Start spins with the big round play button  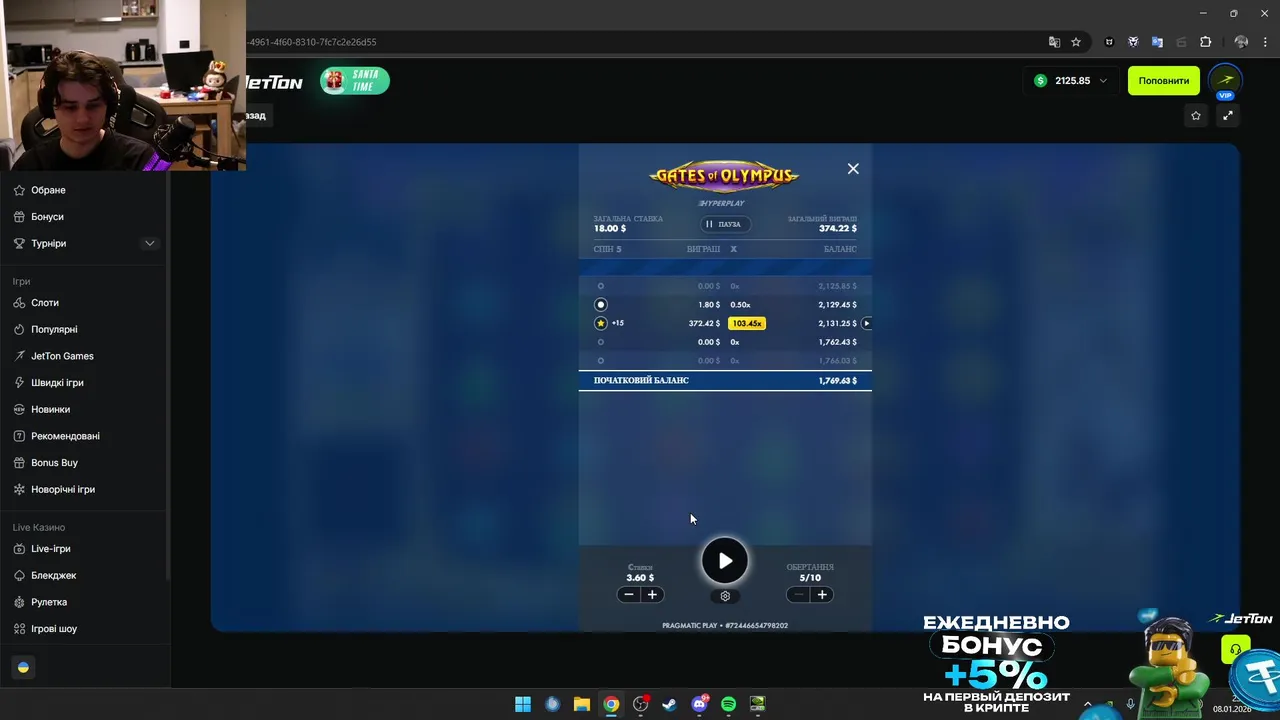725,561
